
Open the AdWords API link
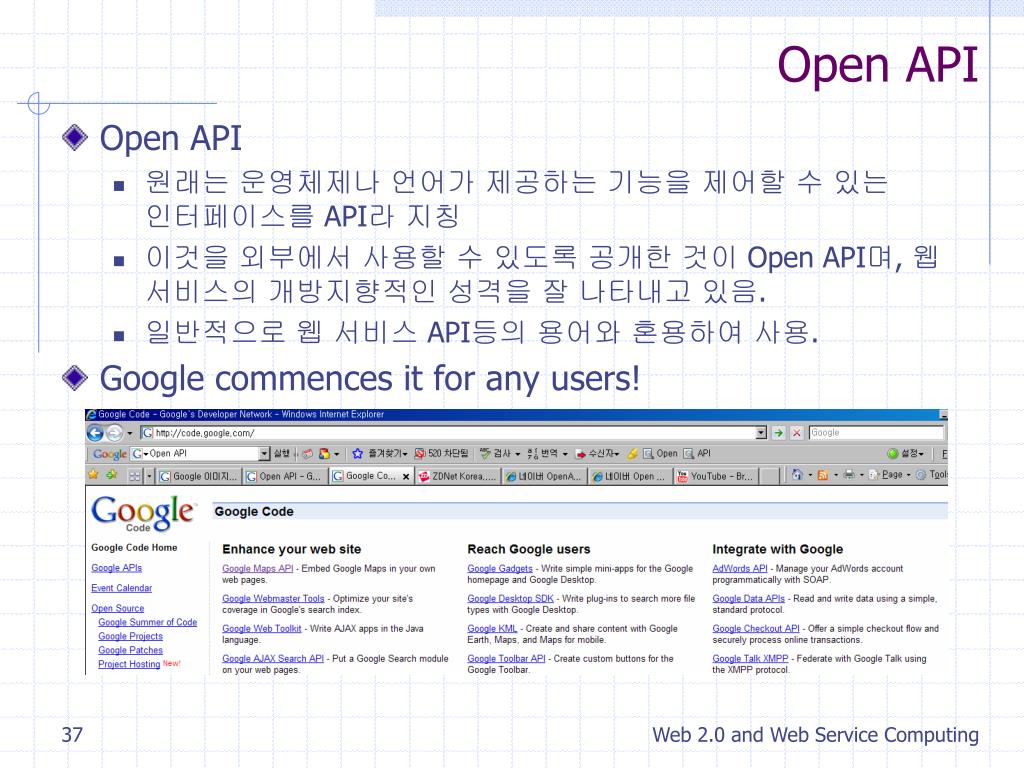(x=740, y=569)
